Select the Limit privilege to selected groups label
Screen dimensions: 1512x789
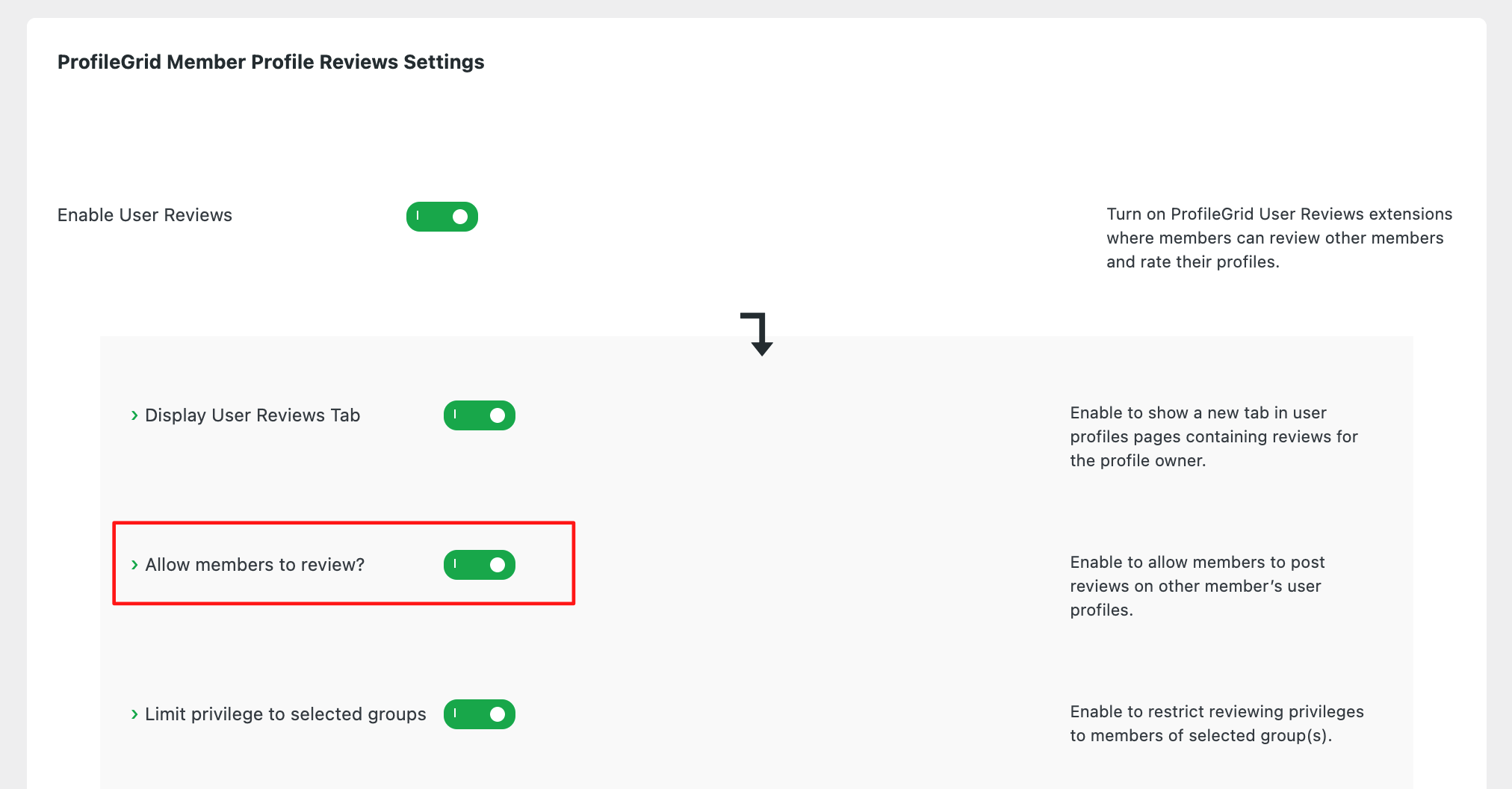pos(285,714)
